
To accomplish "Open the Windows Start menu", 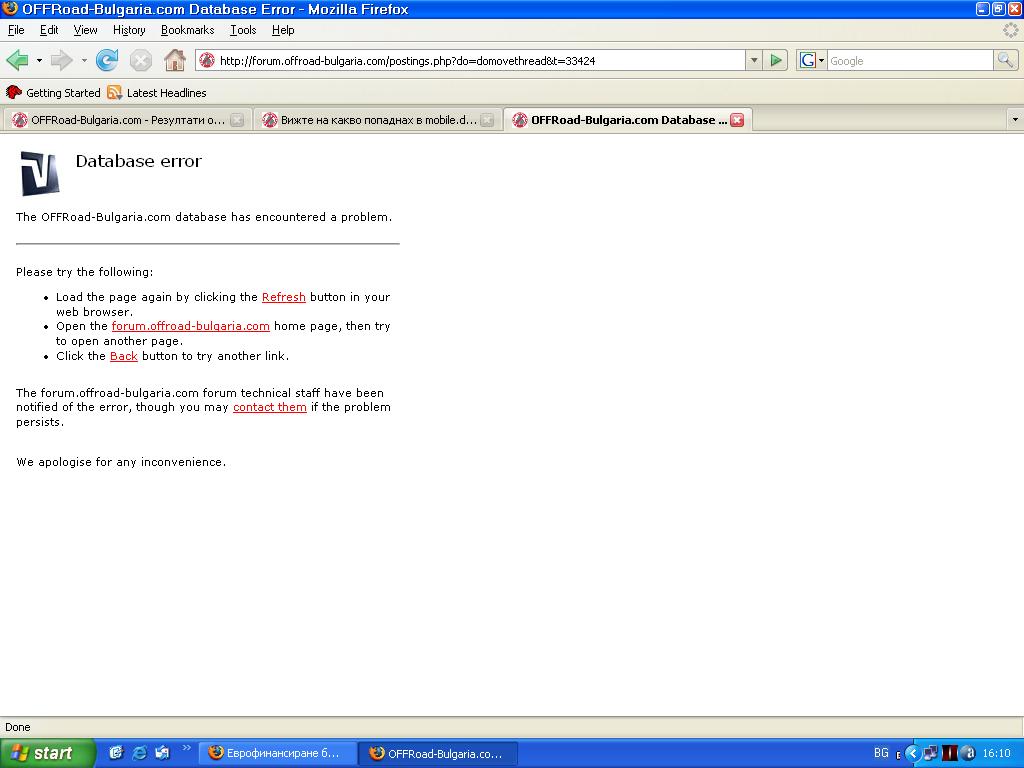I will pos(47,754).
